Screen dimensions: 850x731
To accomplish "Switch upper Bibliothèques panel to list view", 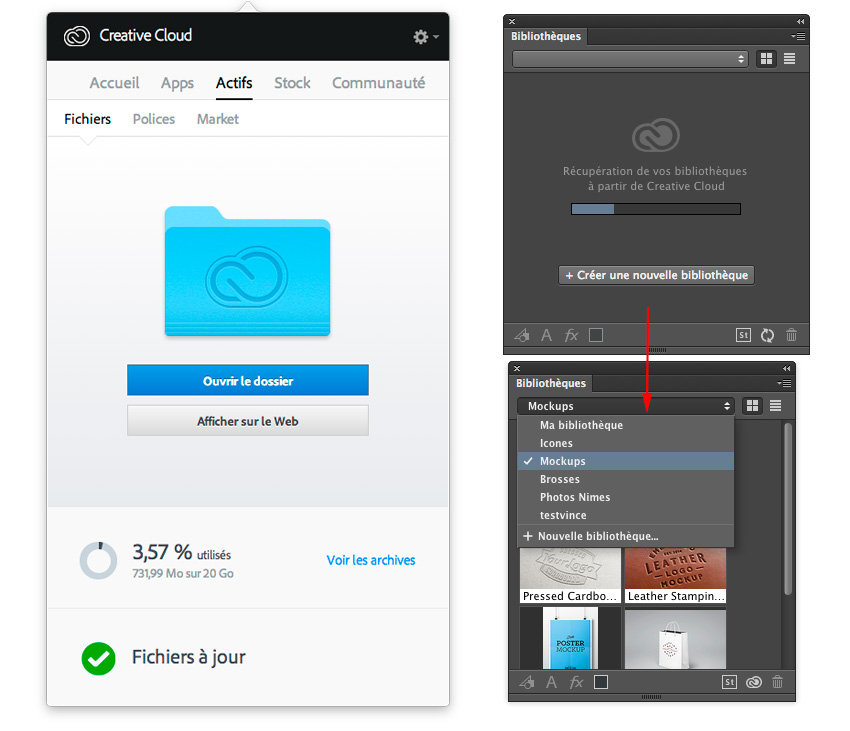I will click(789, 59).
